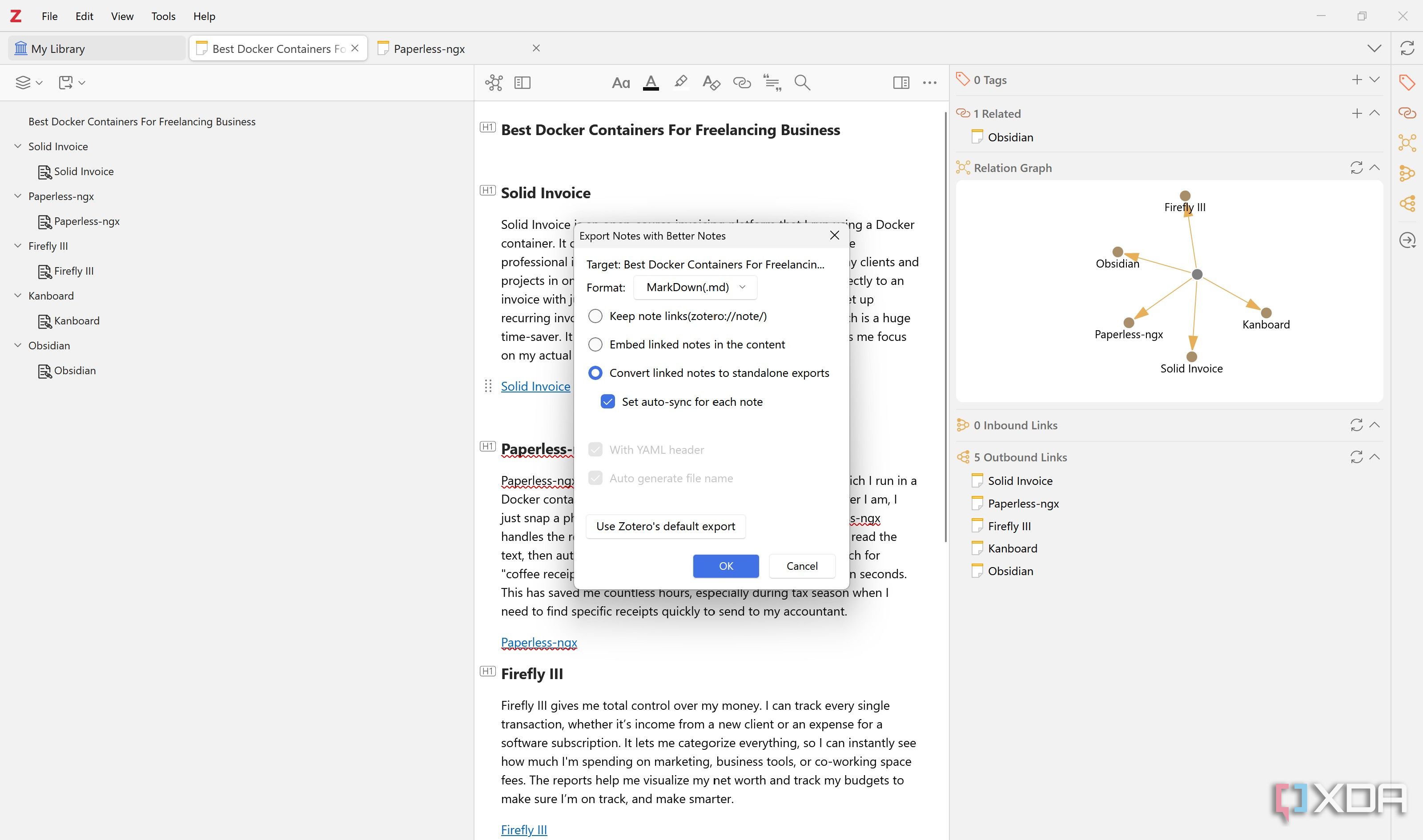Image resolution: width=1423 pixels, height=840 pixels.
Task: Click the insert link icon in toolbar
Action: click(741, 83)
